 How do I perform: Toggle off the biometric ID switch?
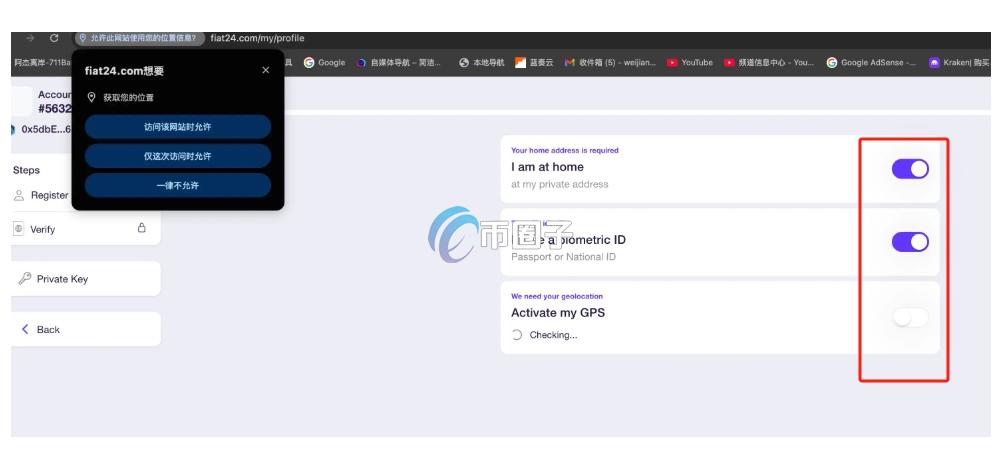coord(909,241)
